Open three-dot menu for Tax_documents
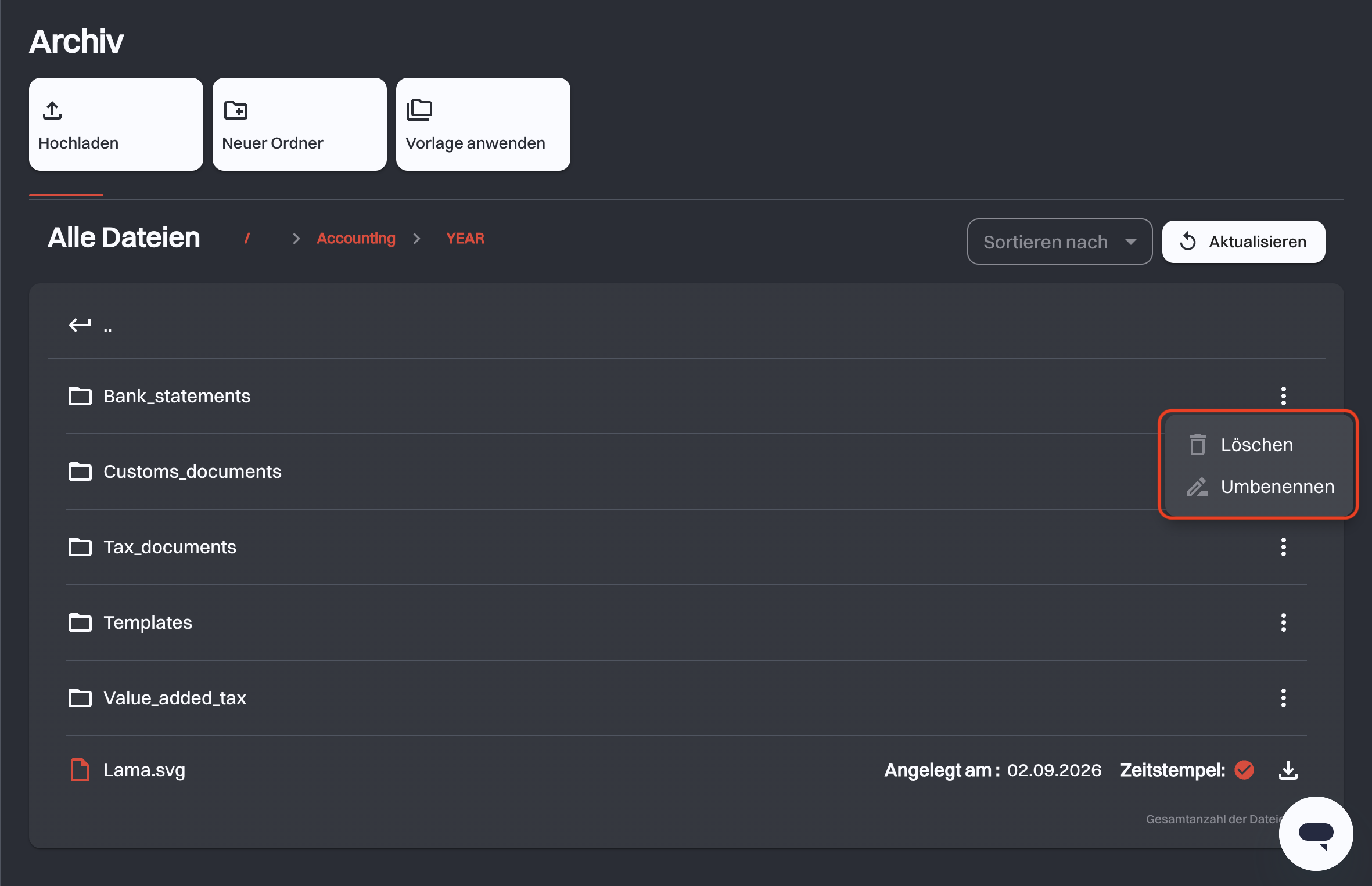This screenshot has height=886, width=1372. [x=1284, y=547]
